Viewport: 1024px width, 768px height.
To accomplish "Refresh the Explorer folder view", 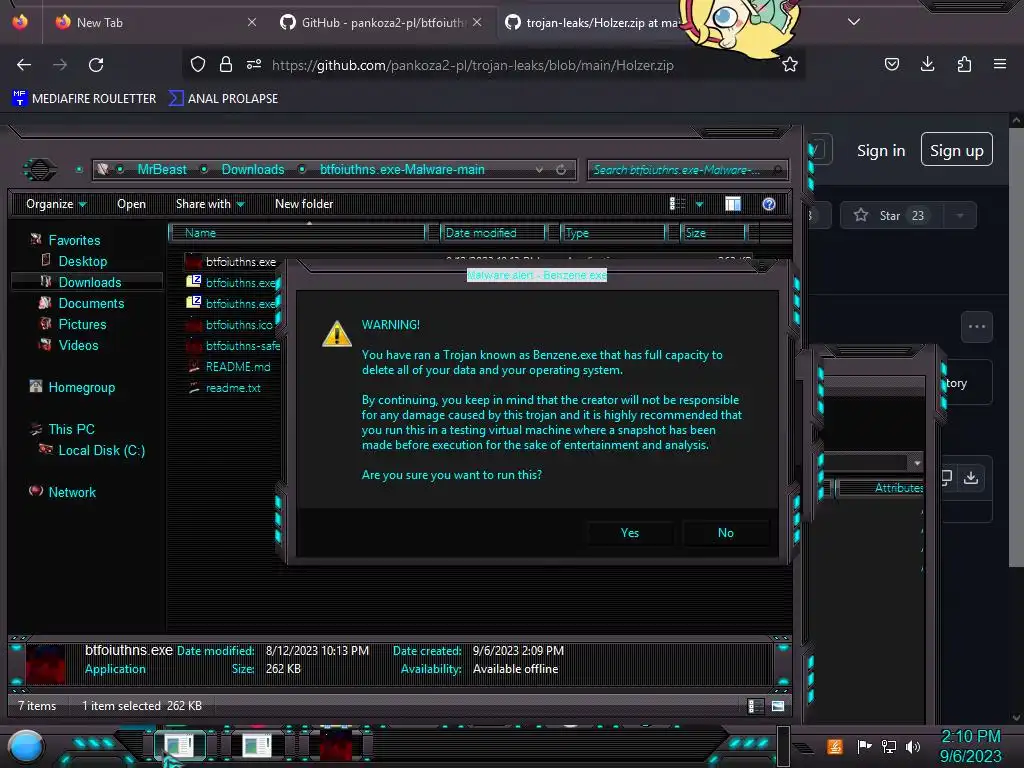I will point(561,170).
